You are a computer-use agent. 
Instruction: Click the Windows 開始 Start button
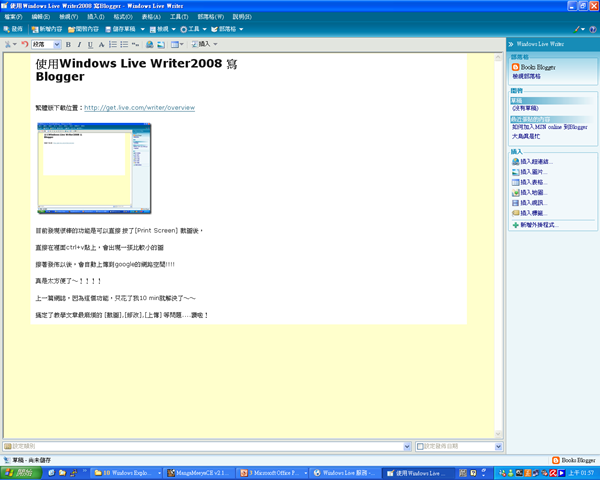[21, 473]
